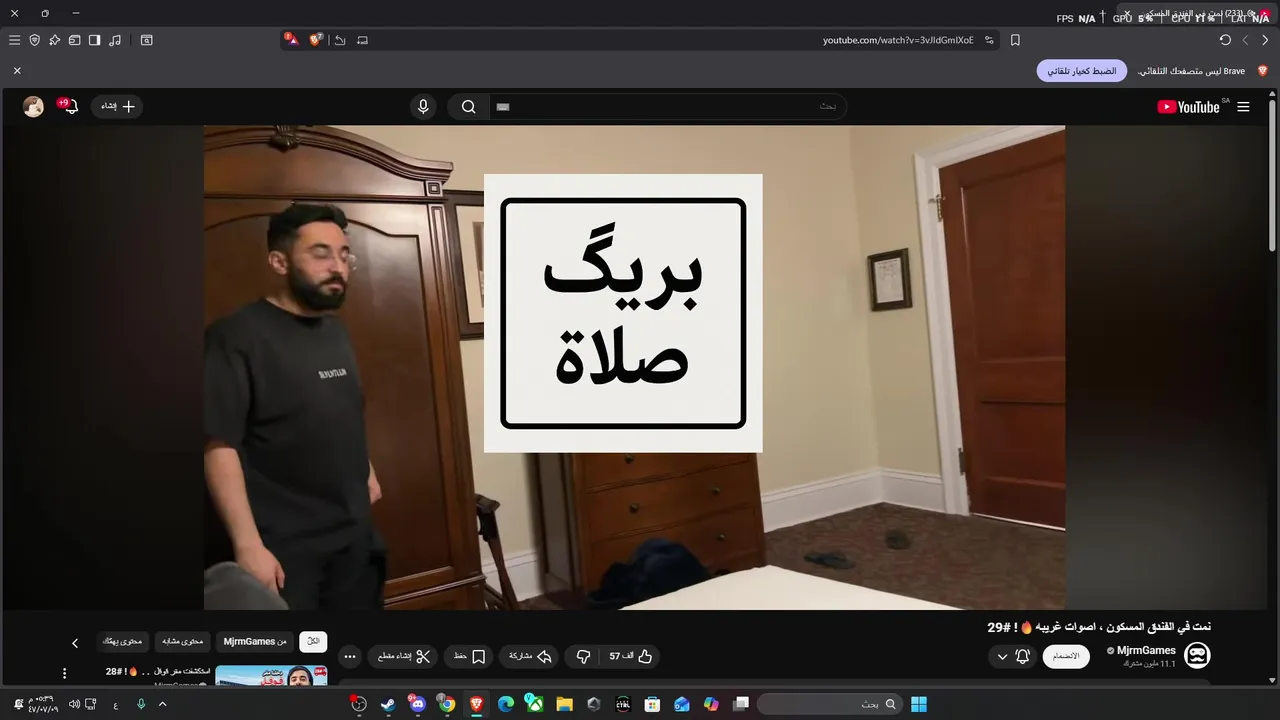The image size is (1280, 720).
Task: Open Steam from the taskbar
Action: [x=388, y=704]
